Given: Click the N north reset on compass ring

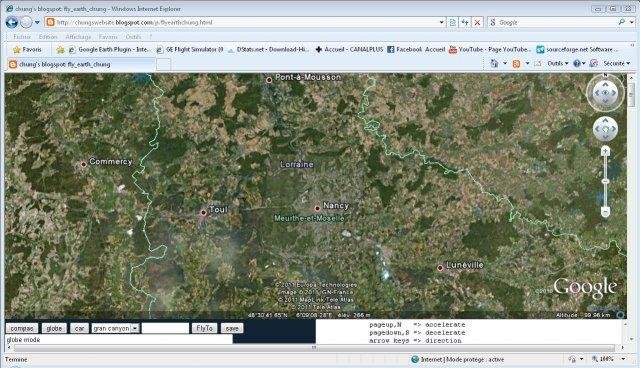Looking at the screenshot, I should [x=605, y=75].
